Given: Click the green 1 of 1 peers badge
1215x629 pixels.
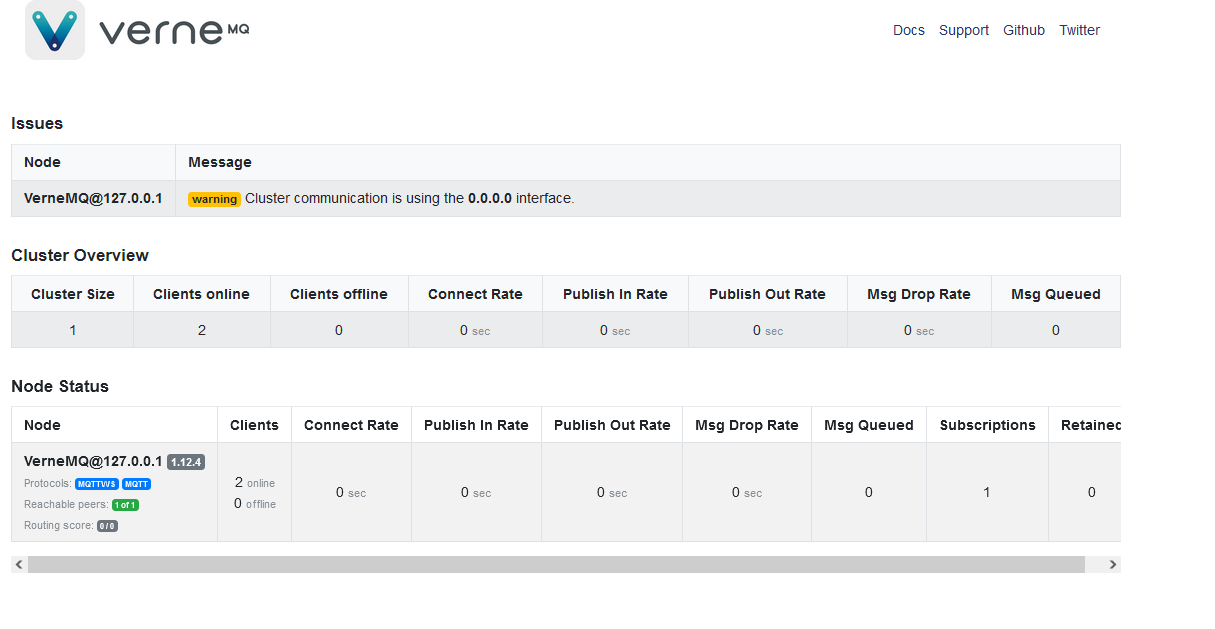Looking at the screenshot, I should pos(125,505).
